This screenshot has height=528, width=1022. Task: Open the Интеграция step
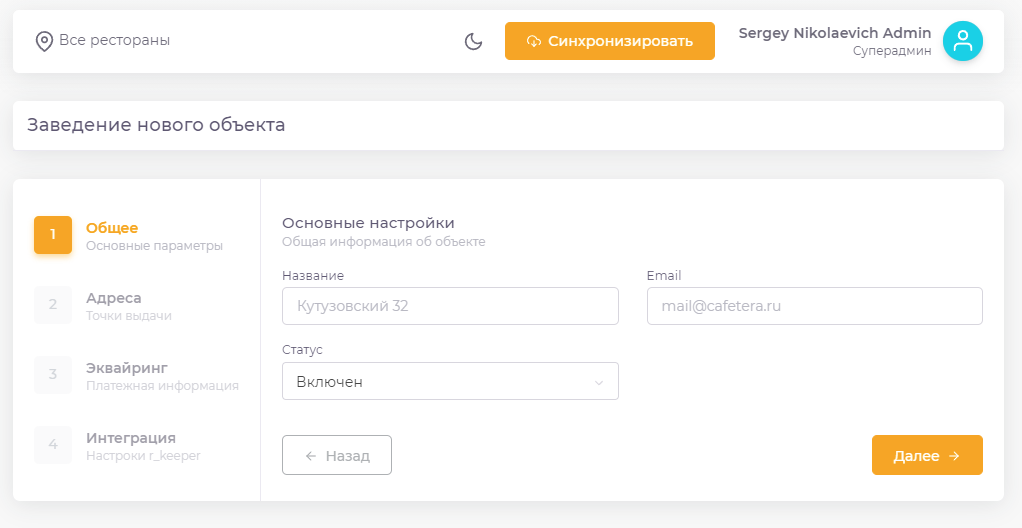pos(130,438)
